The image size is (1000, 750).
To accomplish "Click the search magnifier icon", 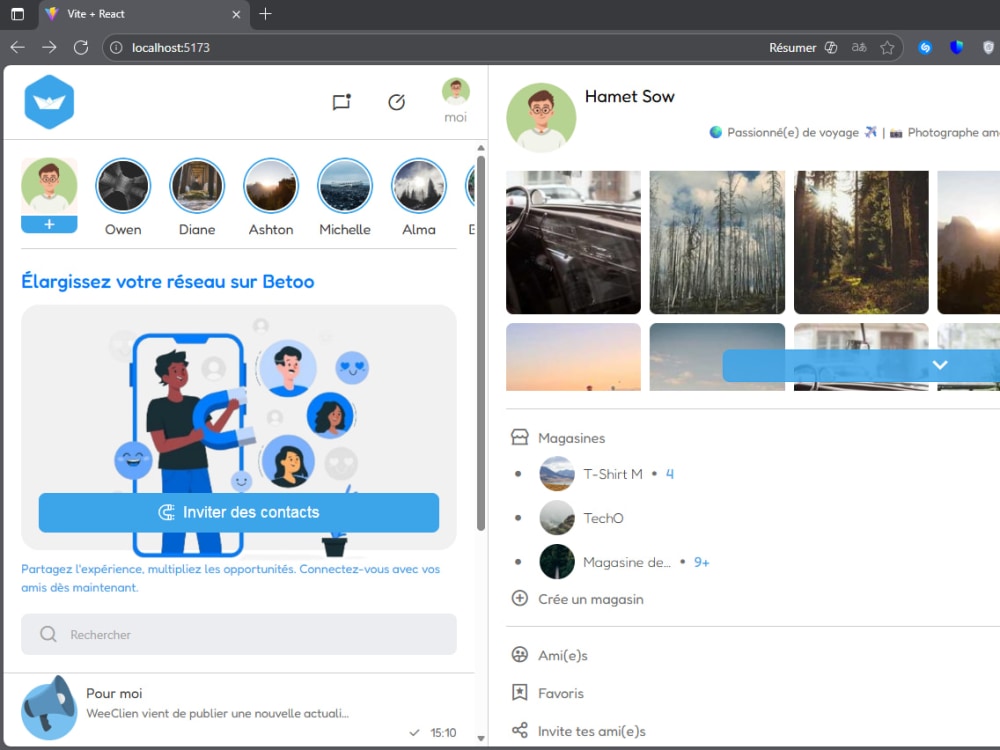I will [48, 634].
